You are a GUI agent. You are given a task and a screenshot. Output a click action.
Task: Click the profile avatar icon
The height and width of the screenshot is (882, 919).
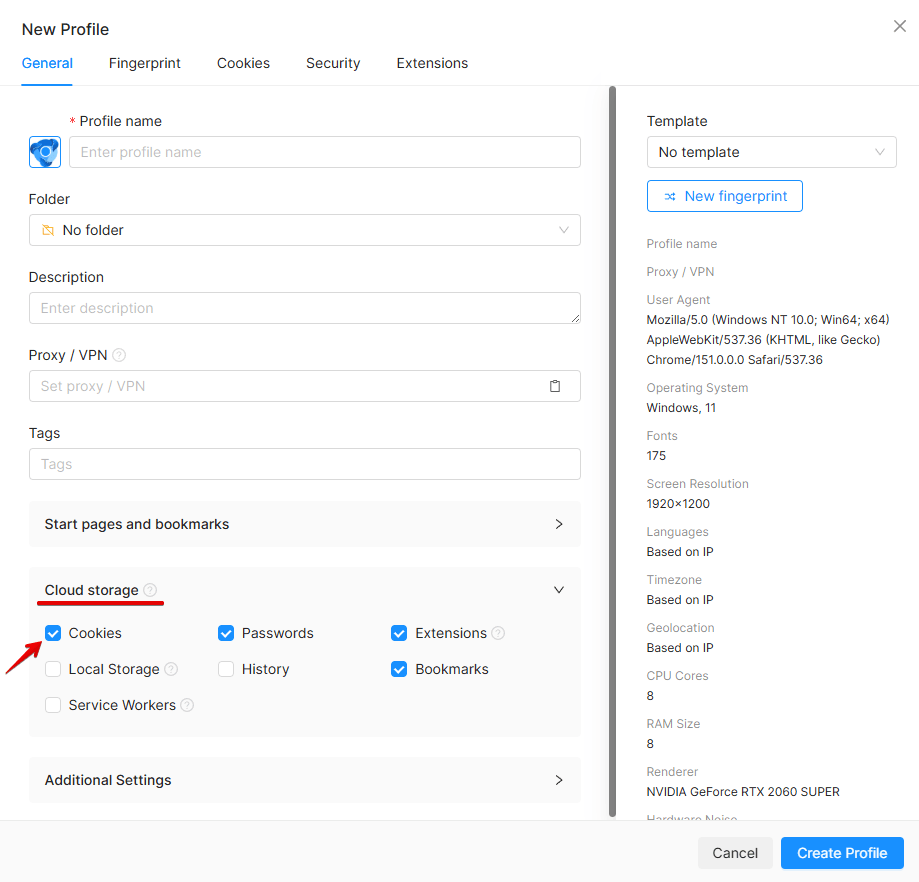[x=45, y=152]
